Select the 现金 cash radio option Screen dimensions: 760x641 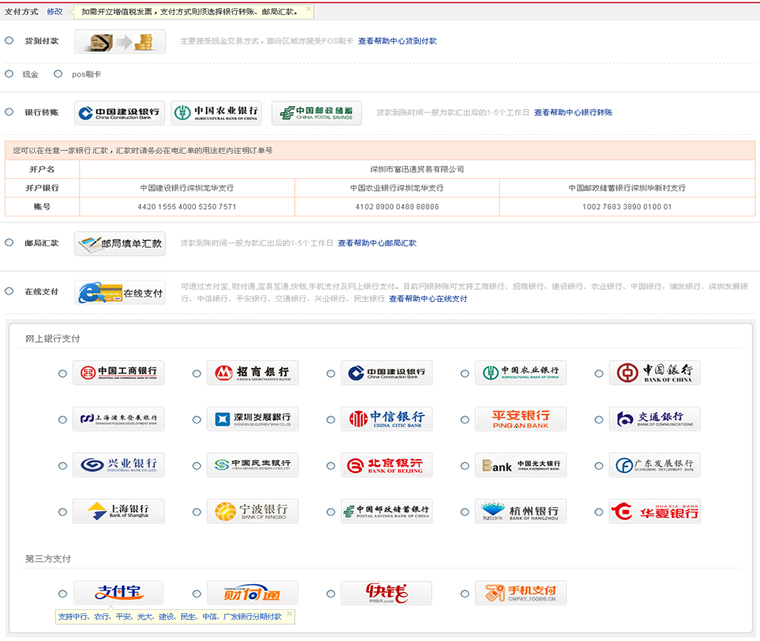click(x=9, y=74)
